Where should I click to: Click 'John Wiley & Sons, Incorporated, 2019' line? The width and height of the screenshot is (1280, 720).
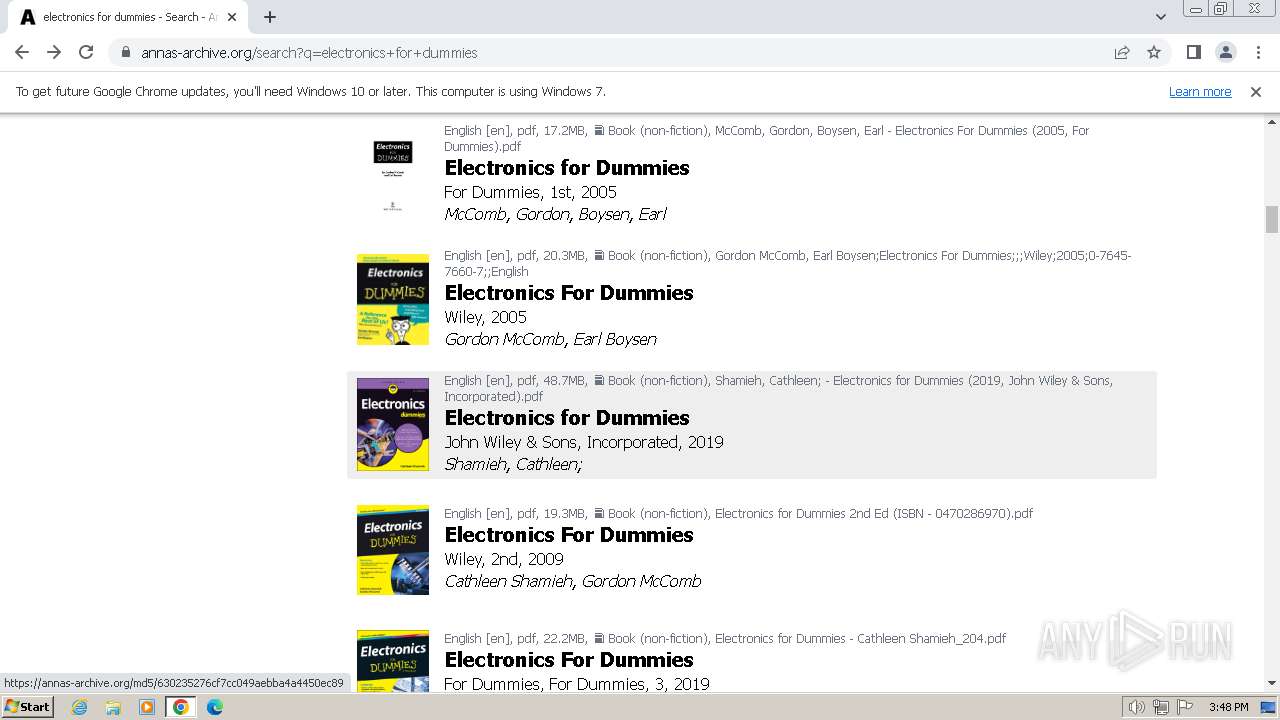pos(584,442)
